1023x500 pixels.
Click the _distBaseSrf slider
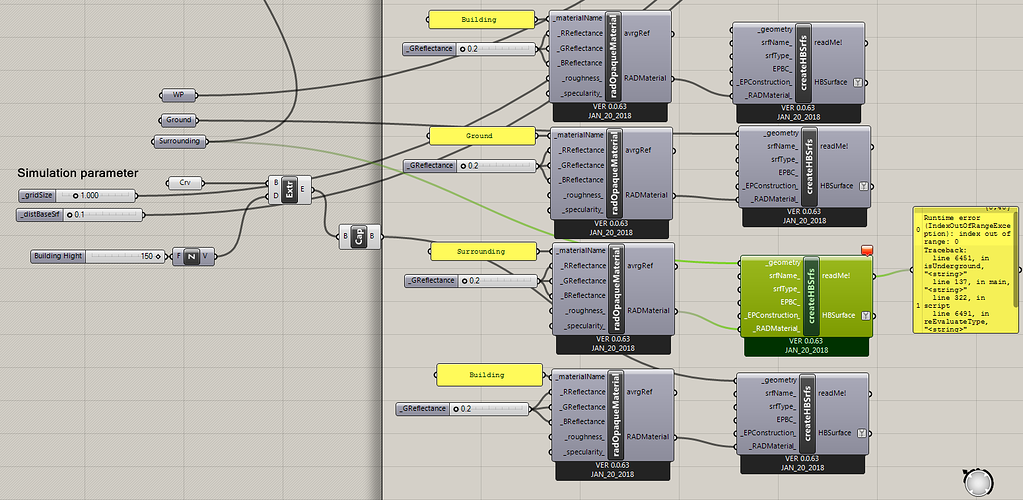(x=79, y=214)
